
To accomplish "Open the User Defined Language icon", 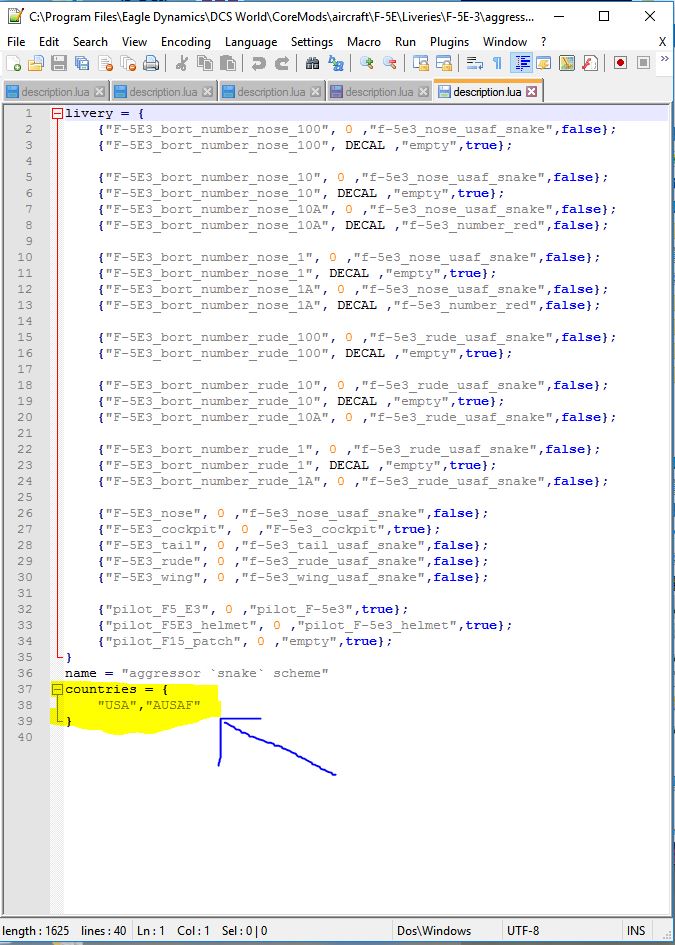I will click(x=544, y=63).
